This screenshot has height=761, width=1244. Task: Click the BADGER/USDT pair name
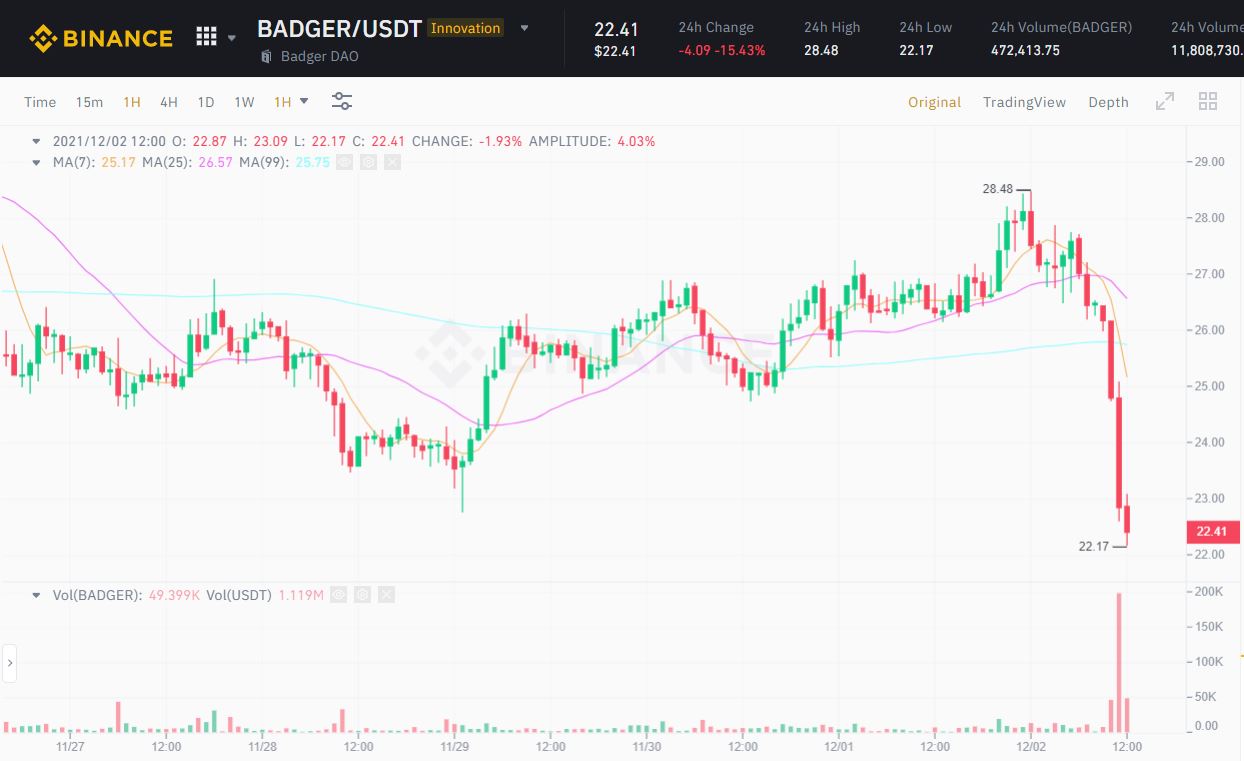[x=339, y=28]
